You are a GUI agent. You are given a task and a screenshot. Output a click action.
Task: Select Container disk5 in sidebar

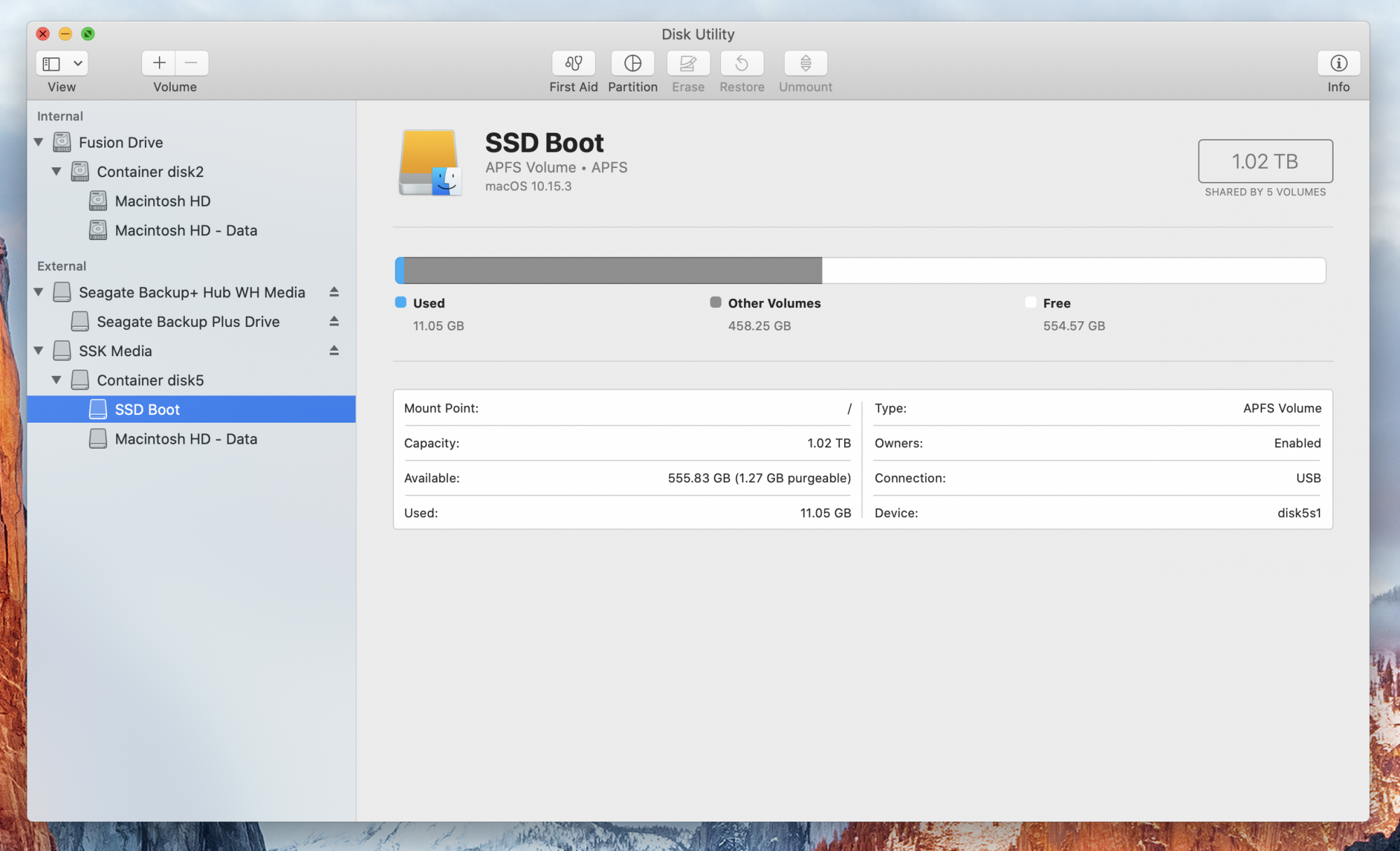tap(191, 380)
